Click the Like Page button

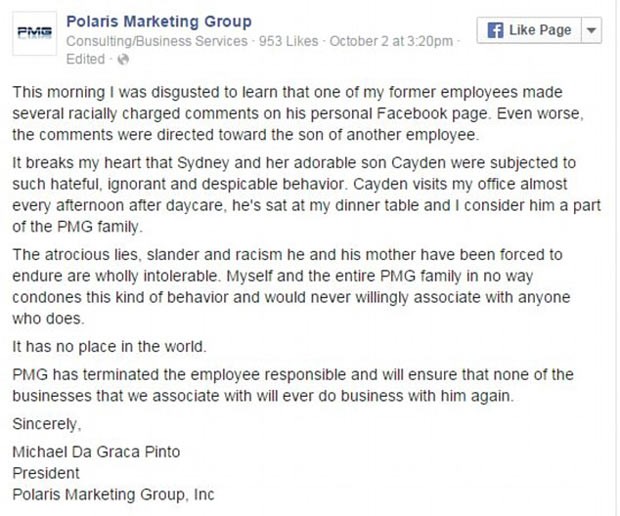(x=529, y=30)
